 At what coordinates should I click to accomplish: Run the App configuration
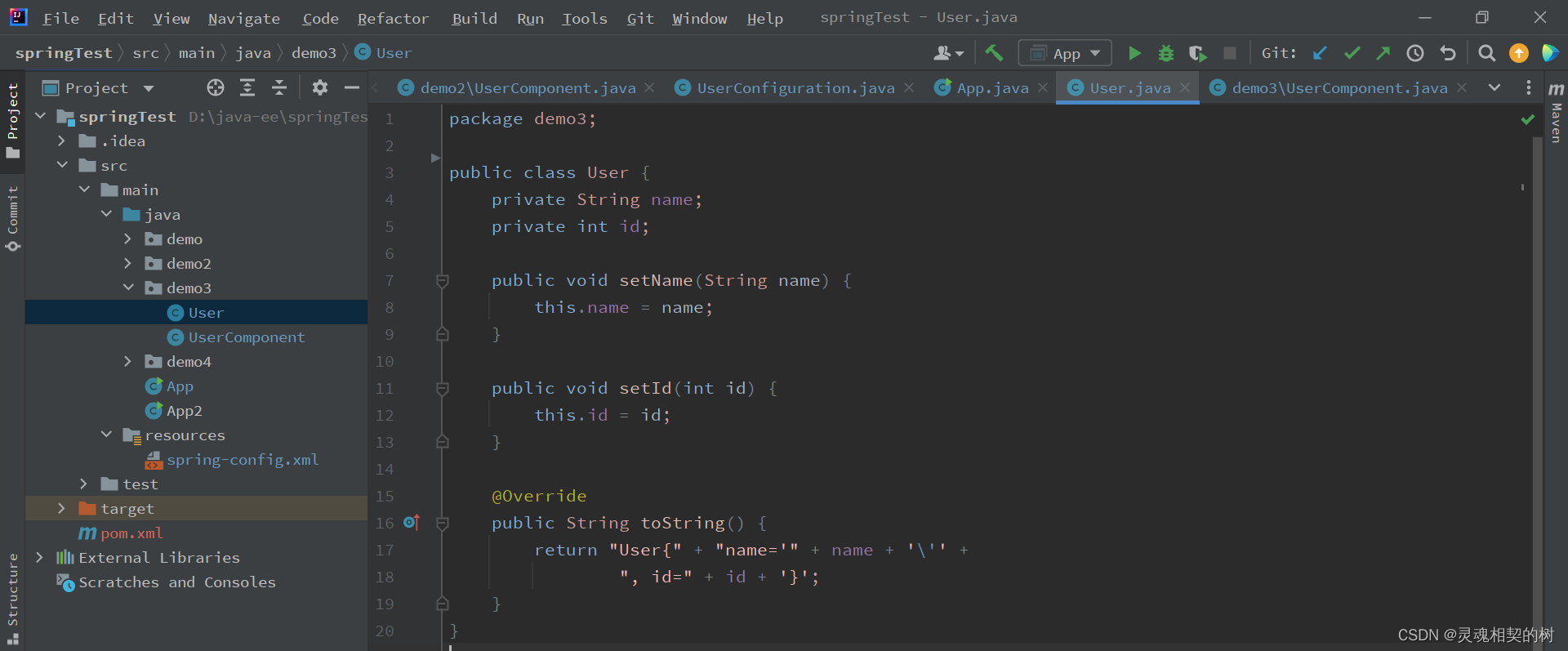1134,53
